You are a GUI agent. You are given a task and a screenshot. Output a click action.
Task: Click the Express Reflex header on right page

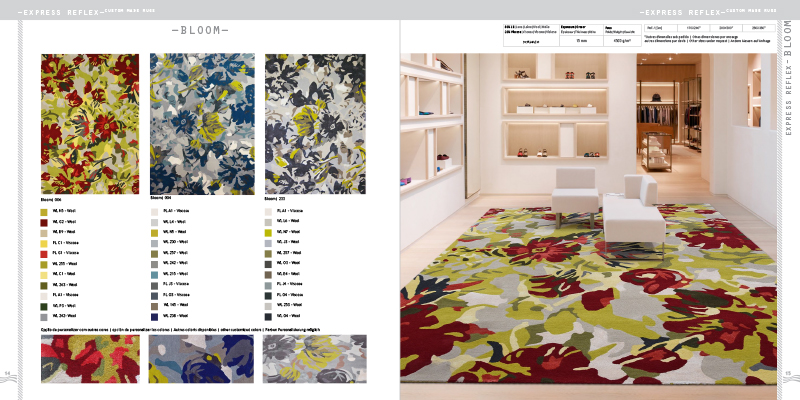(x=690, y=10)
